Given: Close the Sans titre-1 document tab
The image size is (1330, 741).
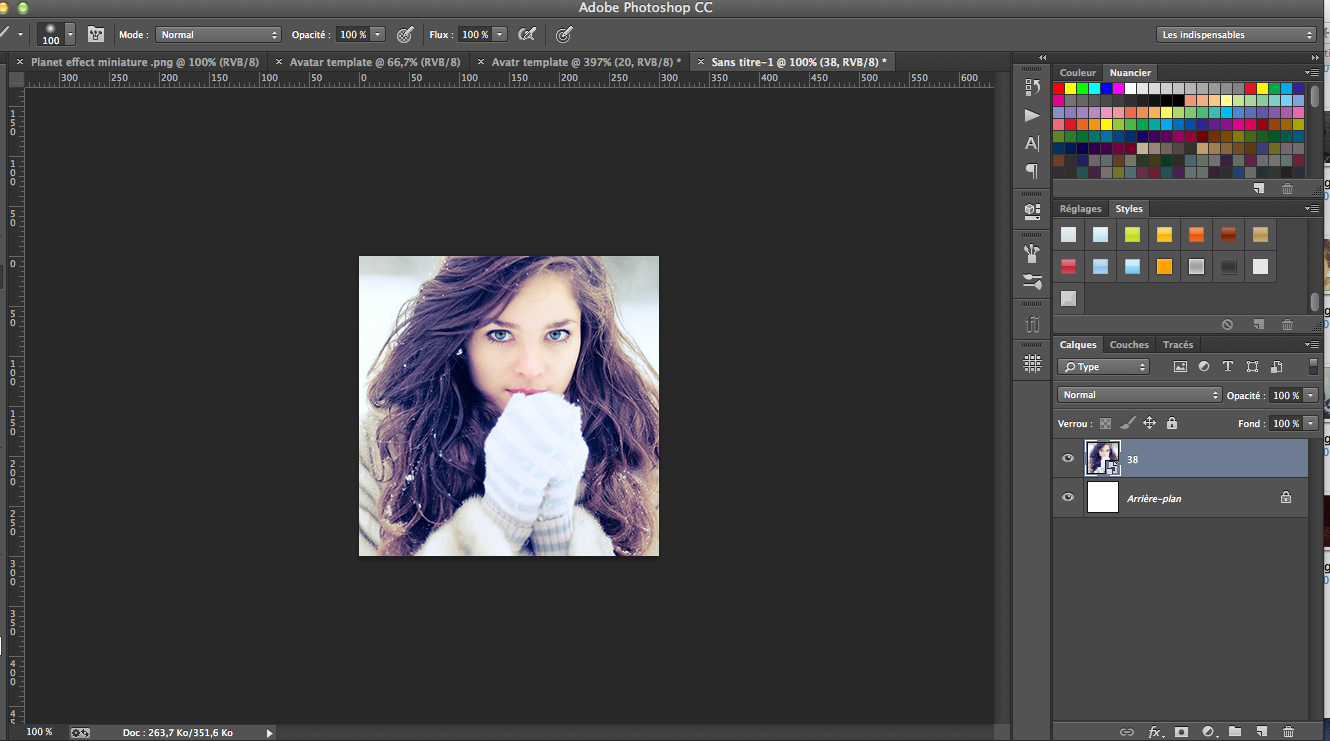Looking at the screenshot, I should pos(700,62).
